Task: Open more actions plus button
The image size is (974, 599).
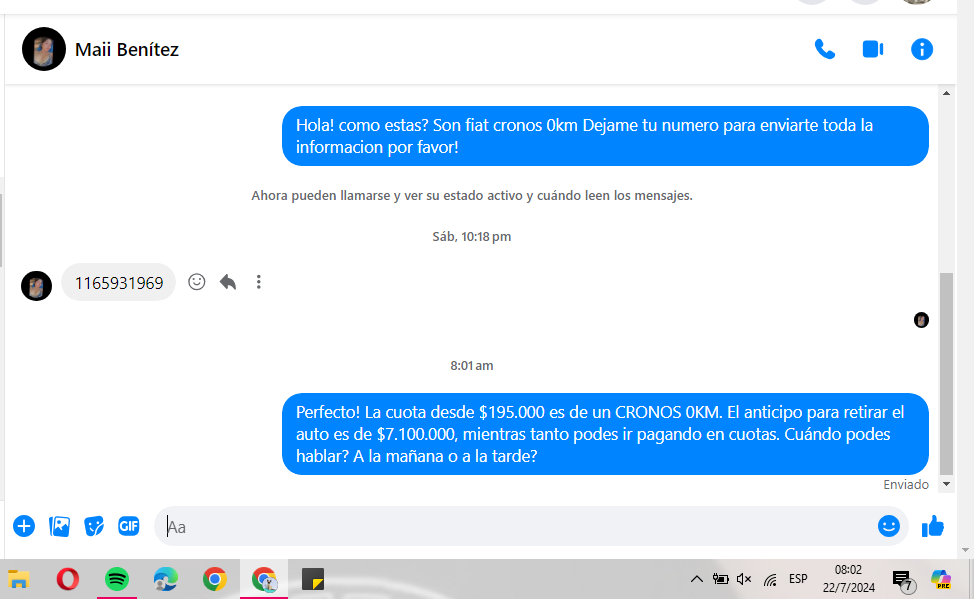Action: 24,526
